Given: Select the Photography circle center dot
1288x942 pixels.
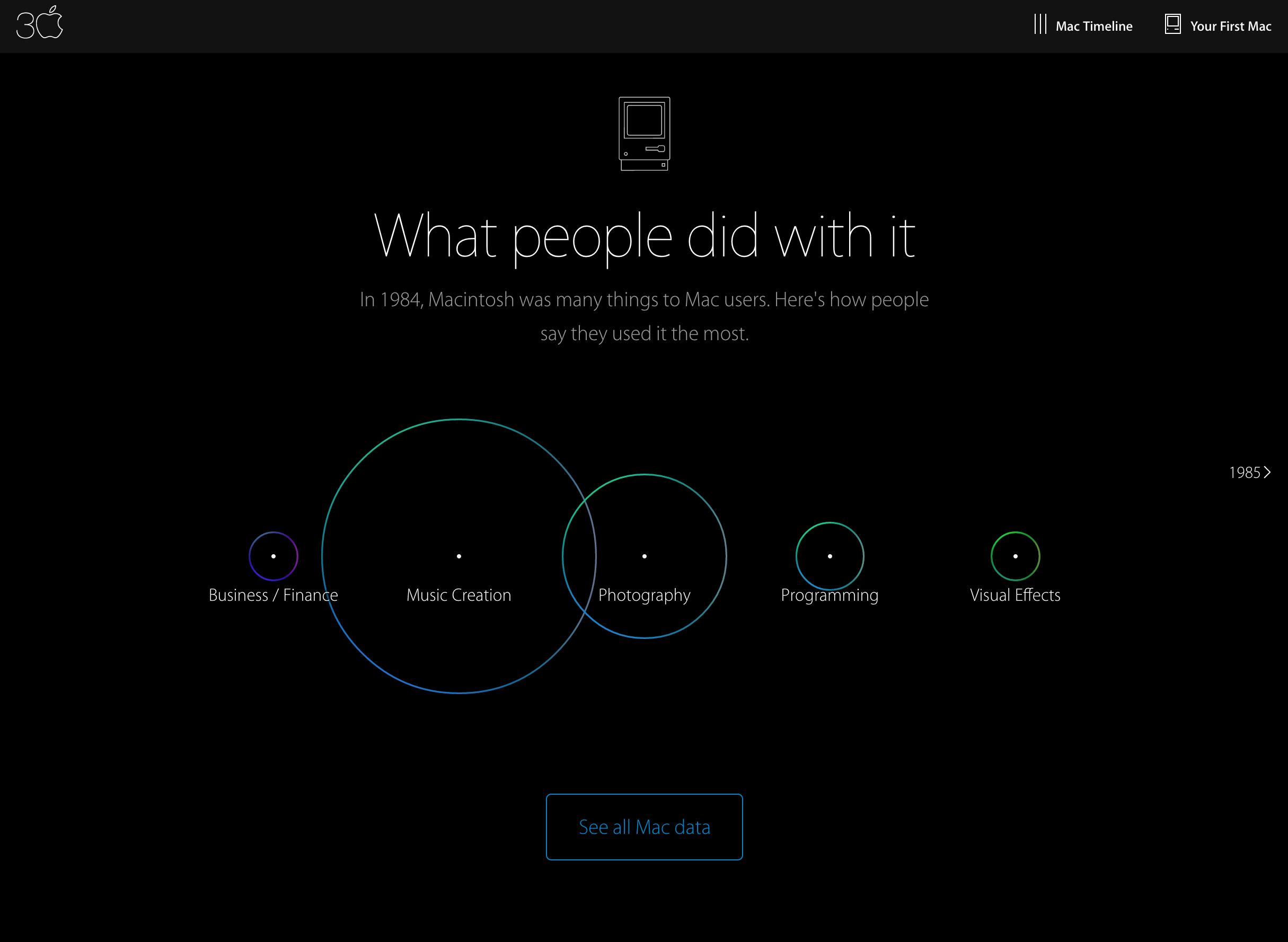Looking at the screenshot, I should coord(644,556).
